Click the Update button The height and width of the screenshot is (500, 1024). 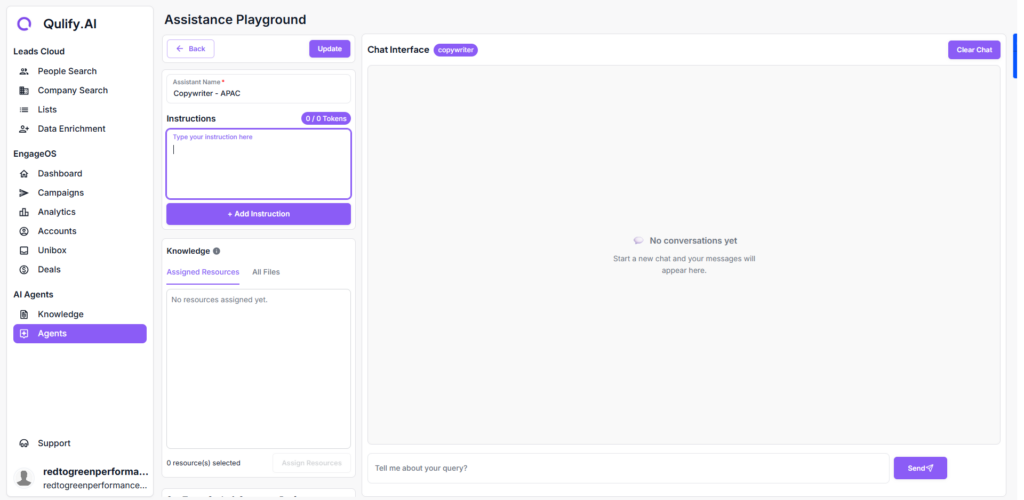pyautogui.click(x=330, y=49)
